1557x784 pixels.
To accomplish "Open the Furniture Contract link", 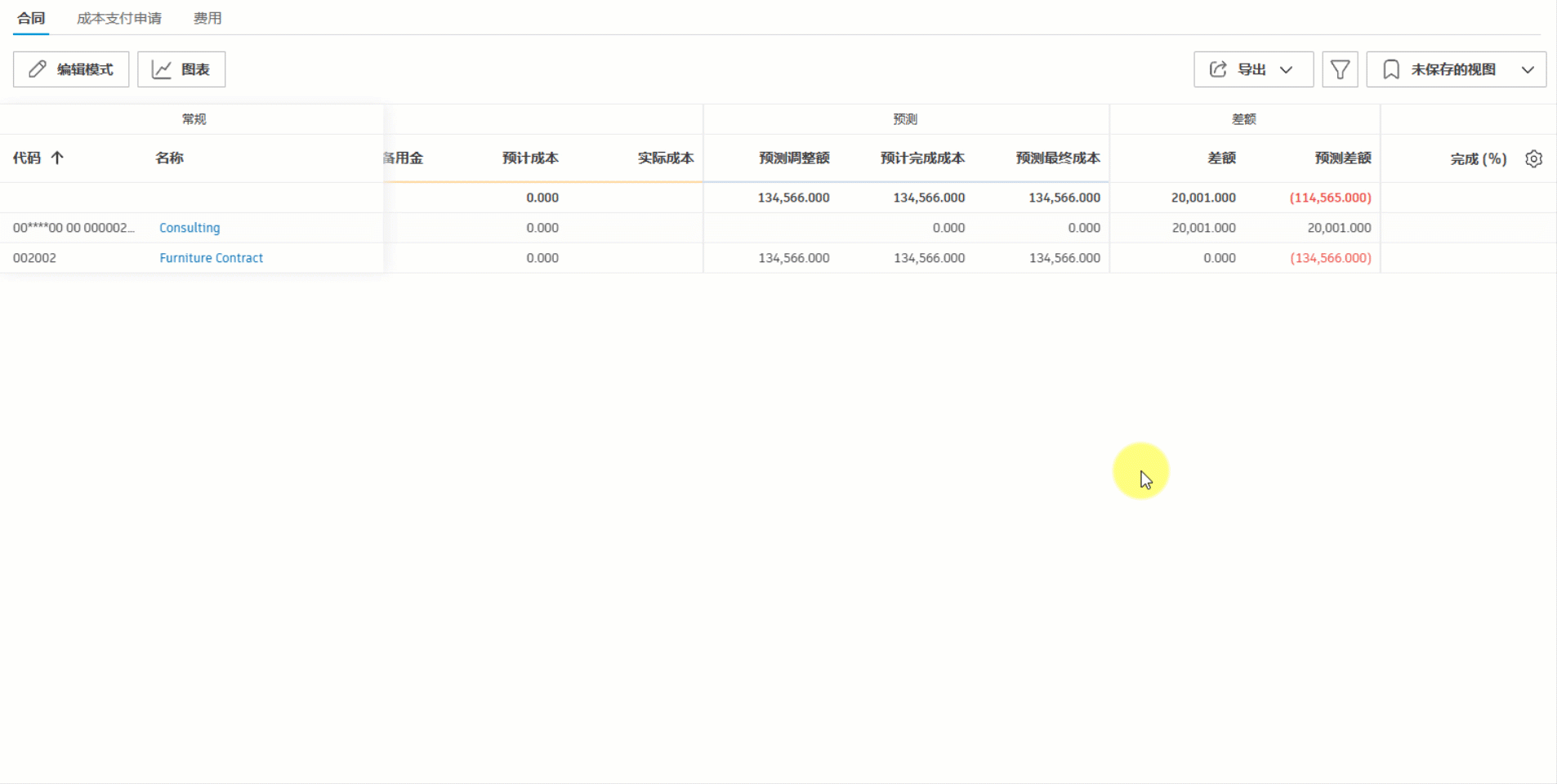I will pyautogui.click(x=211, y=257).
